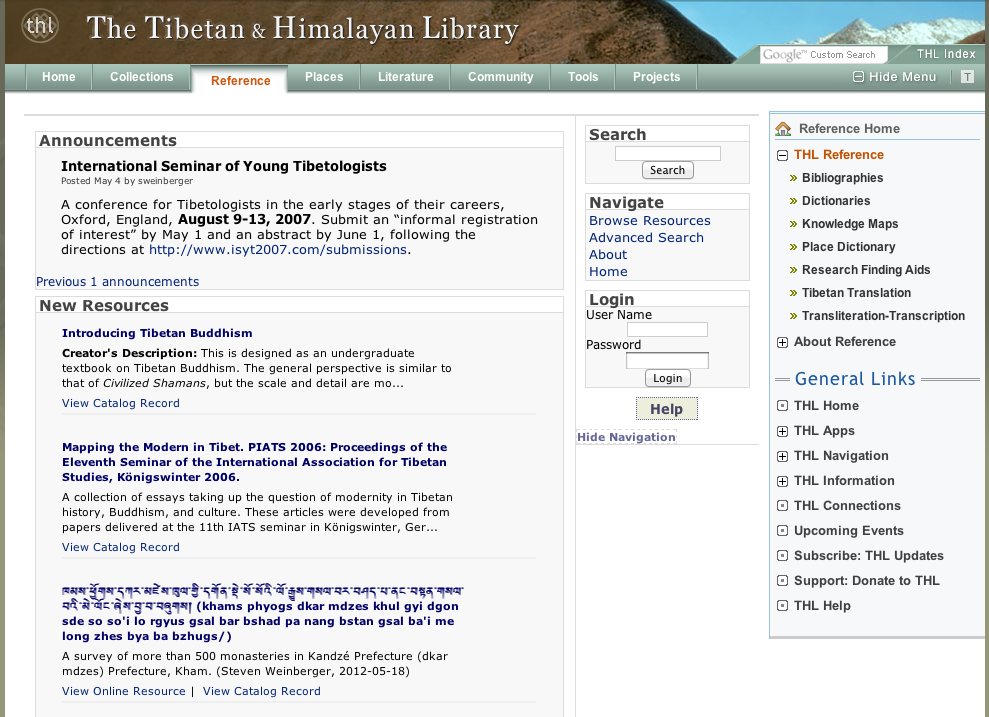Click the THL logo in the header

[x=41, y=27]
